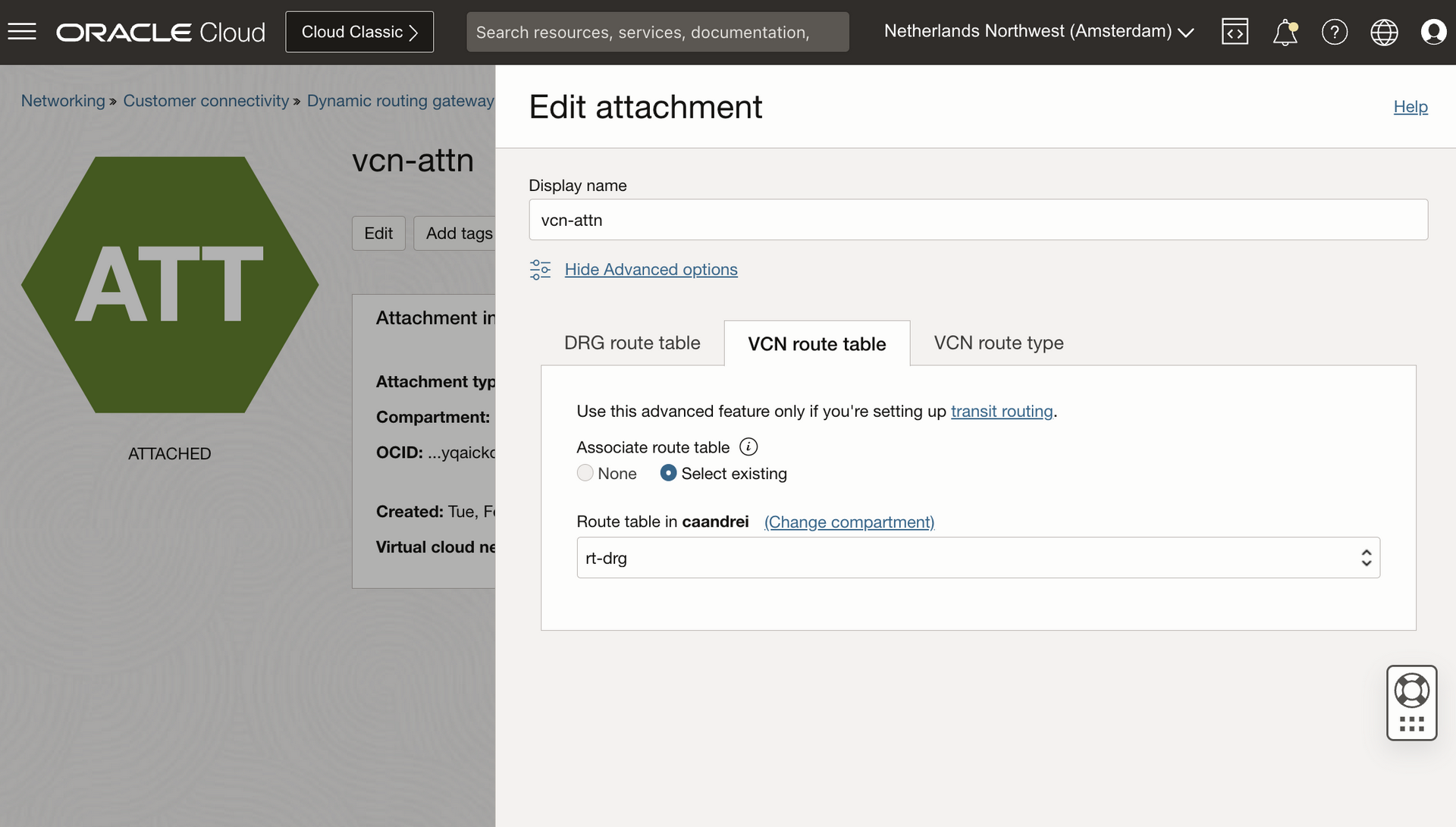
Task: Open the user profile avatar
Action: (1432, 32)
